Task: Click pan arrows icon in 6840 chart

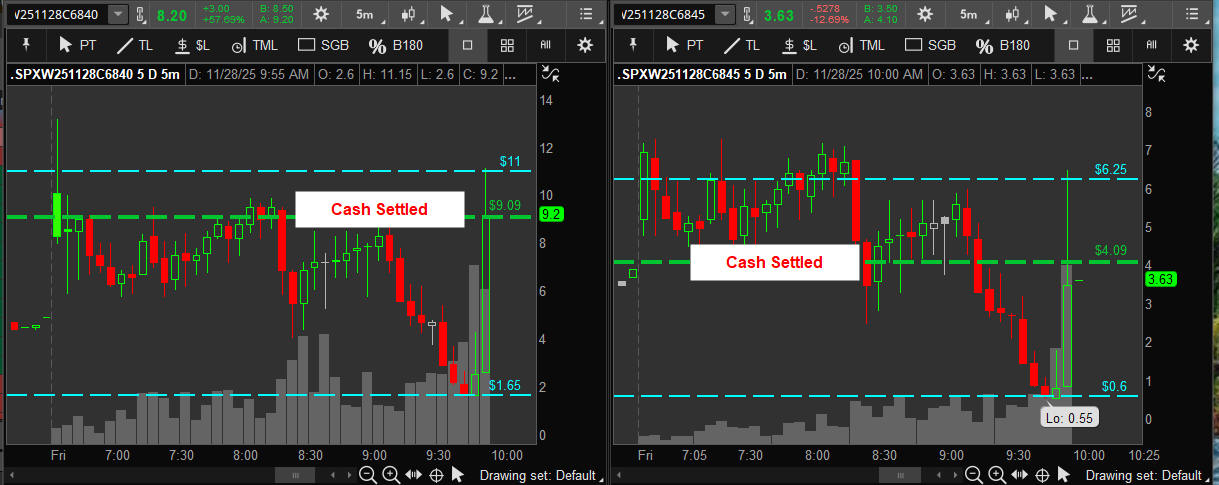Action: click(x=413, y=475)
